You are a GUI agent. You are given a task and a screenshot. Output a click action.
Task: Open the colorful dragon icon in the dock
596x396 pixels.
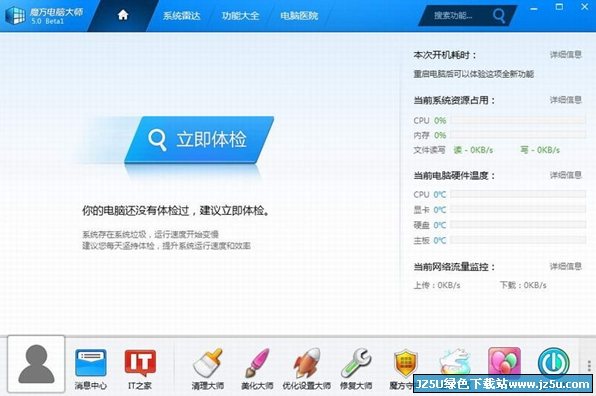pos(455,361)
